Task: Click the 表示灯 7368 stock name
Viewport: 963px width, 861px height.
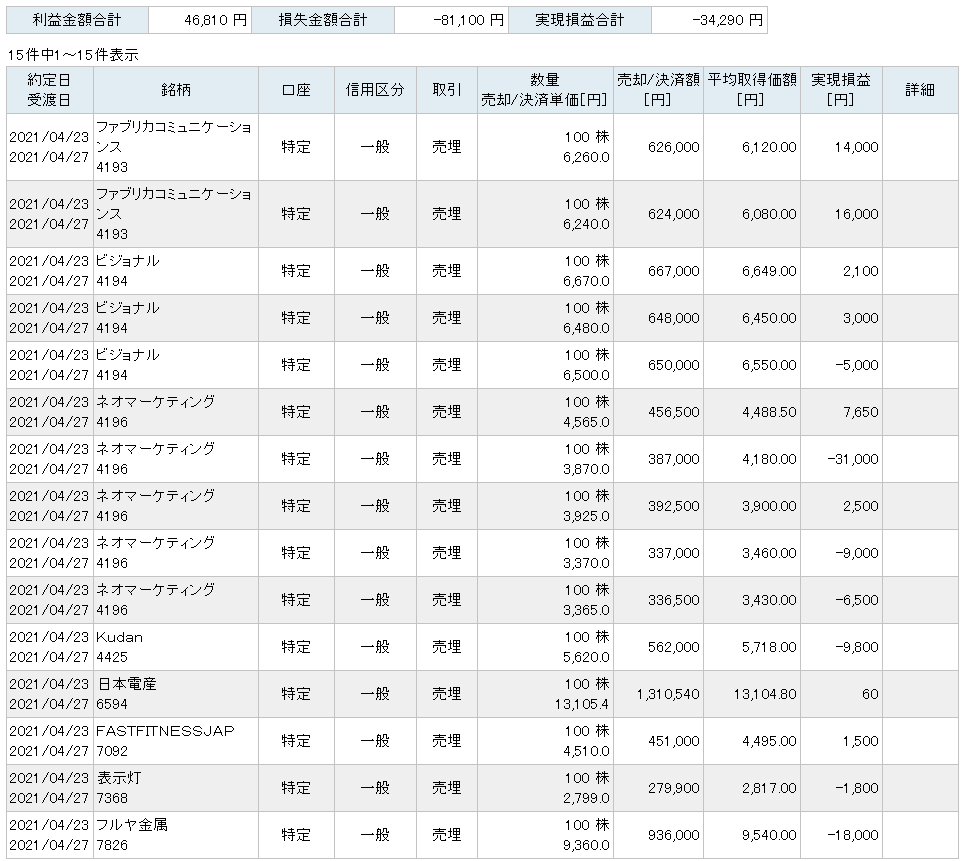Action: point(119,788)
